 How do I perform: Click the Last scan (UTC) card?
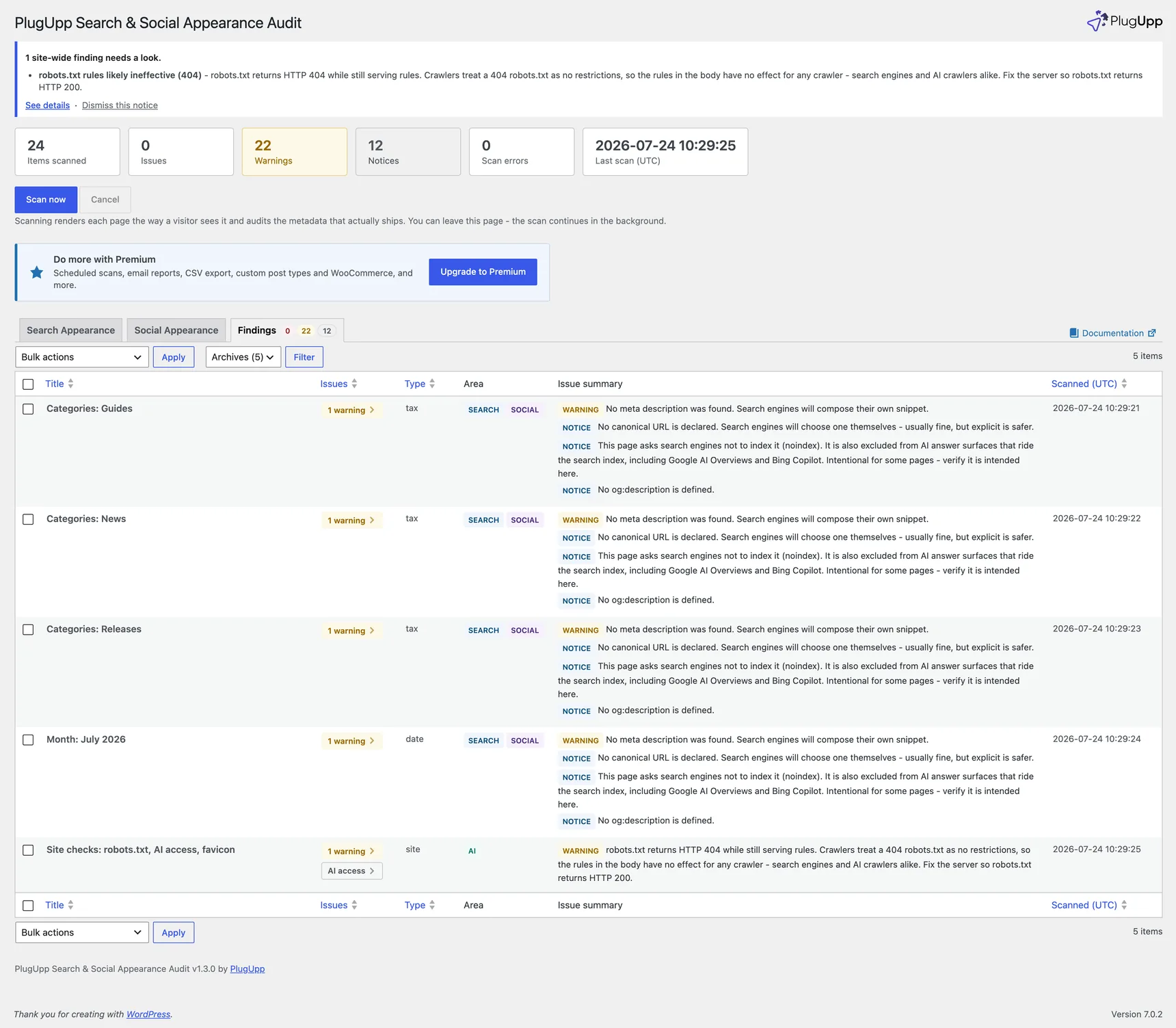[x=665, y=152]
